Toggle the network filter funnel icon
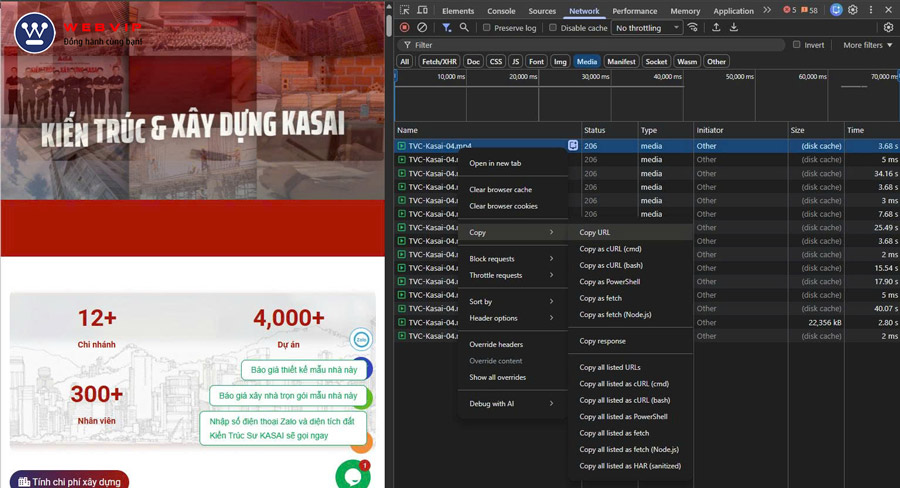Screen dimensions: 900x488 click(x=447, y=27)
